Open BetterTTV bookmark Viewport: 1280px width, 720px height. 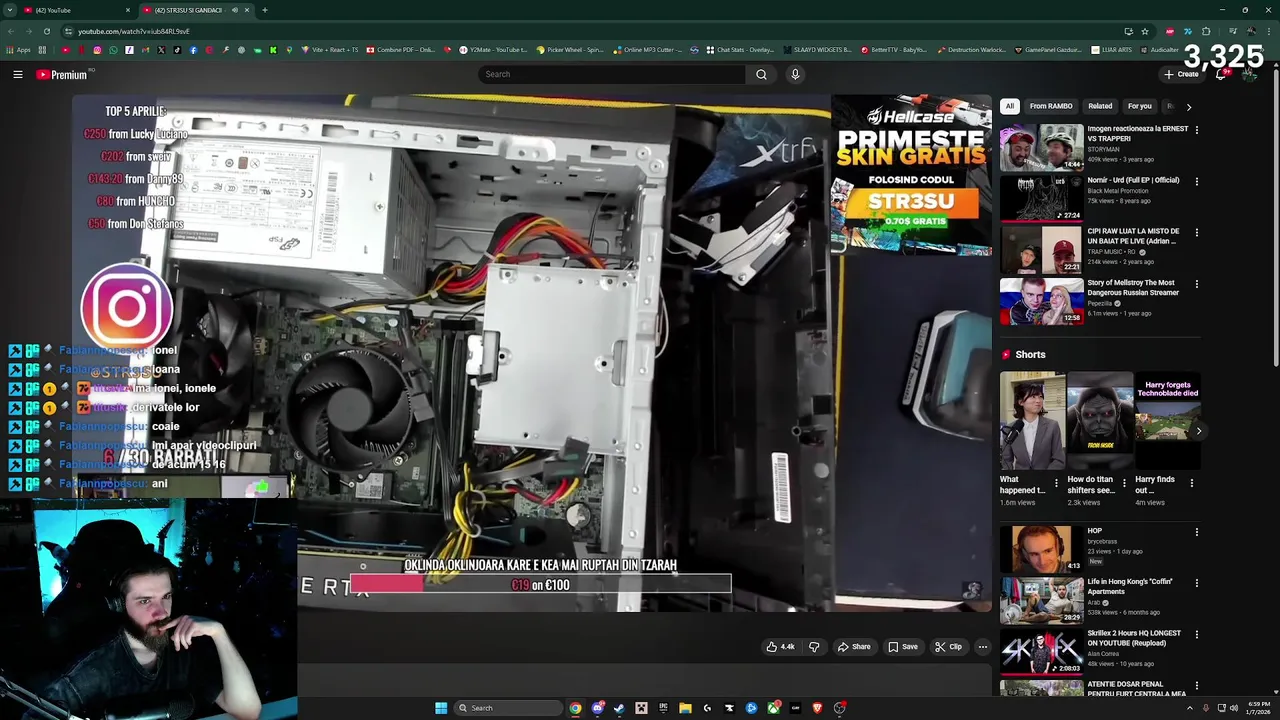coord(894,50)
